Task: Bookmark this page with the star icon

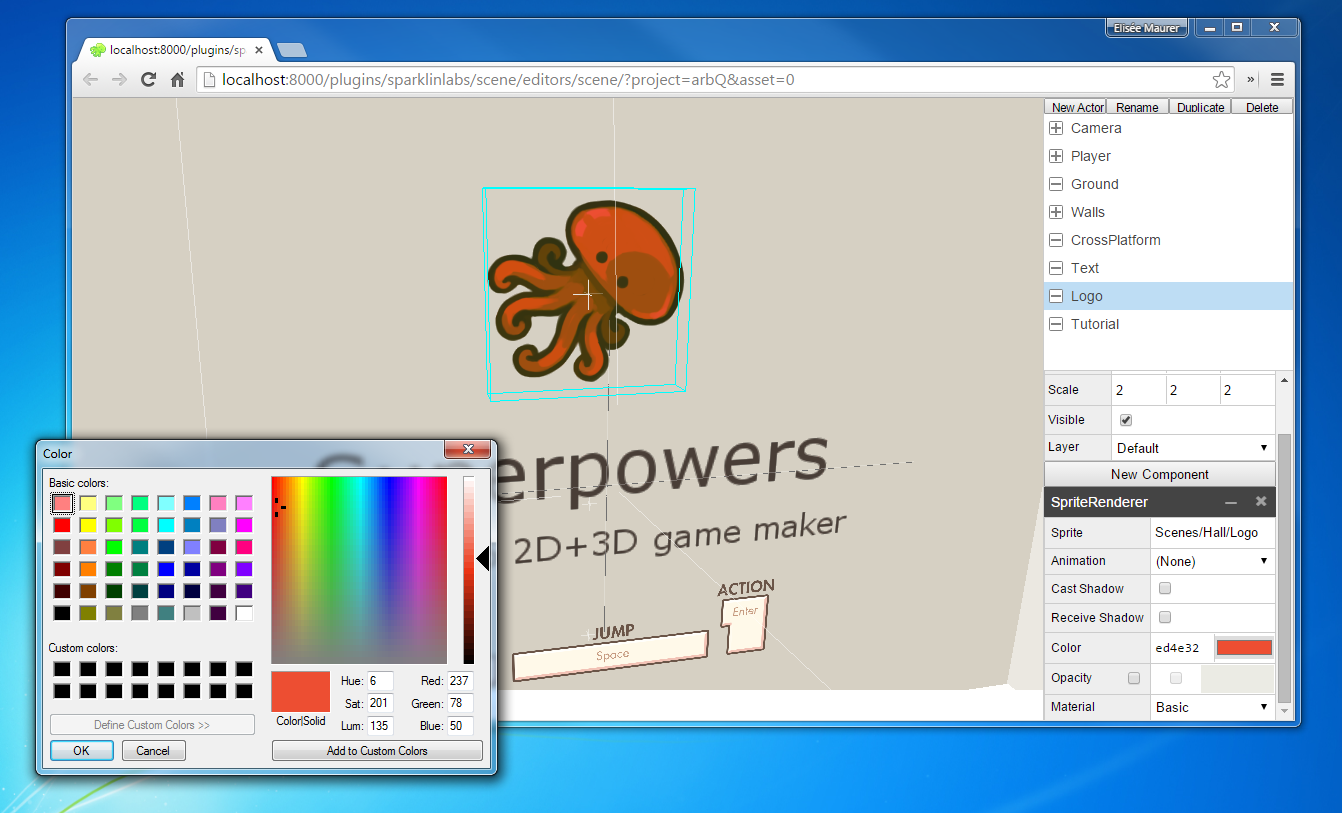Action: 1221,80
